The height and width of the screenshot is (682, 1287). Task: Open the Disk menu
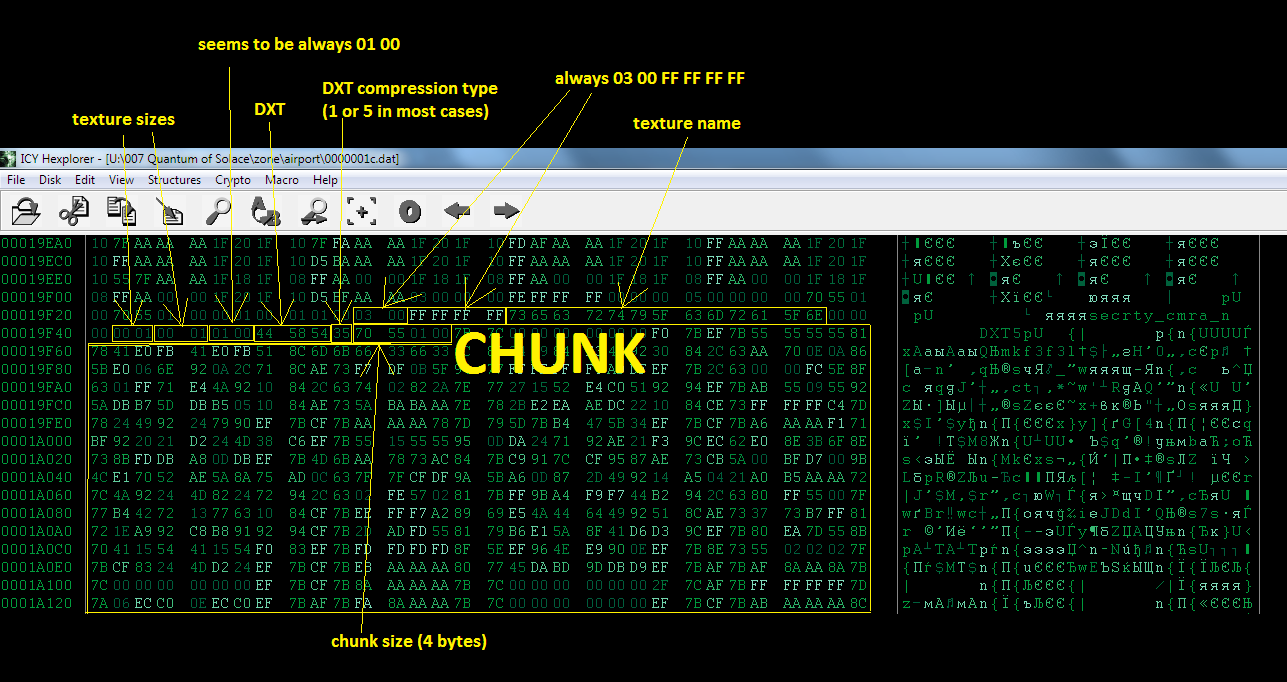[50, 180]
